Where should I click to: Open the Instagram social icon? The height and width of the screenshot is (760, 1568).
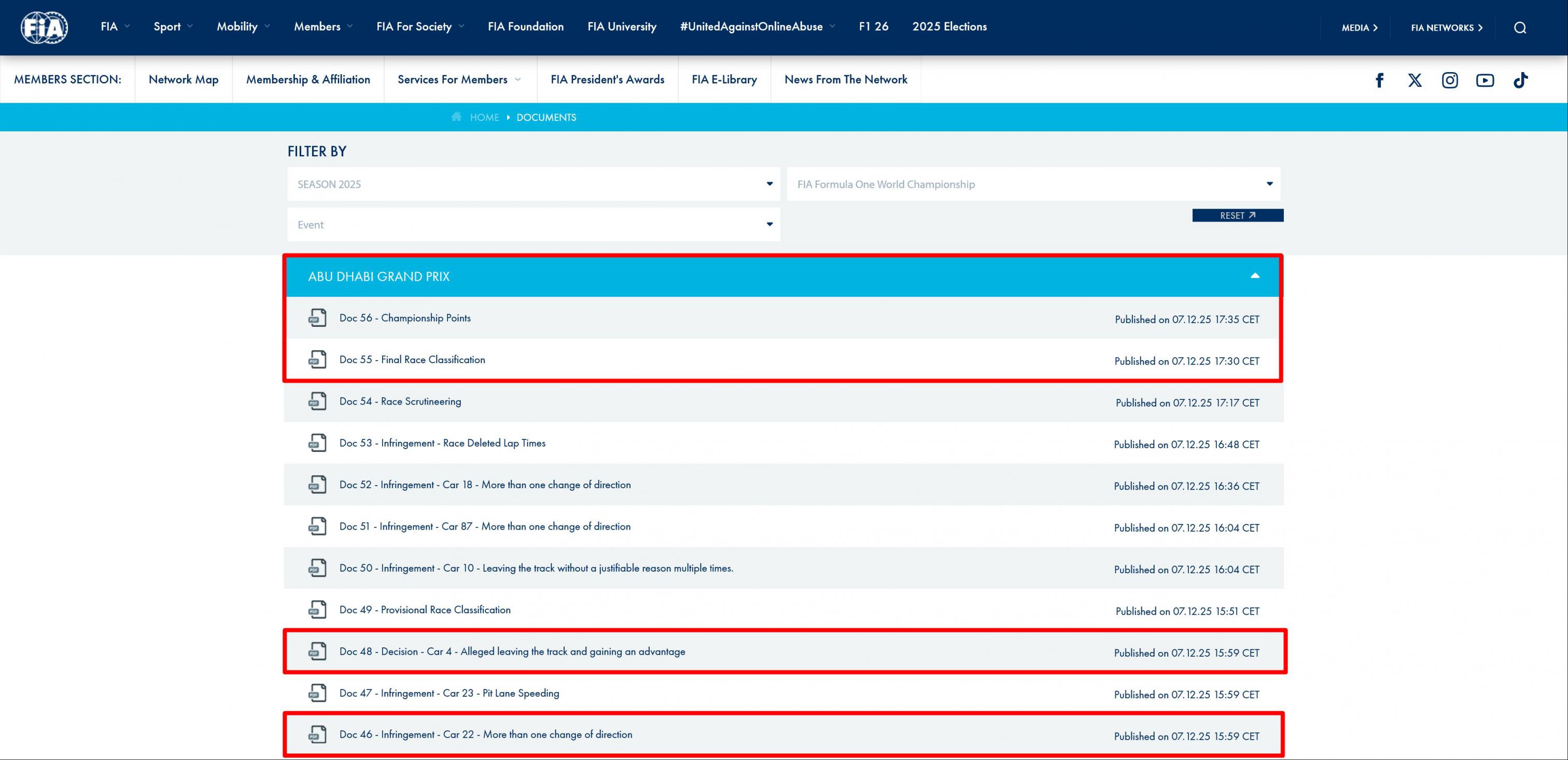[1450, 80]
